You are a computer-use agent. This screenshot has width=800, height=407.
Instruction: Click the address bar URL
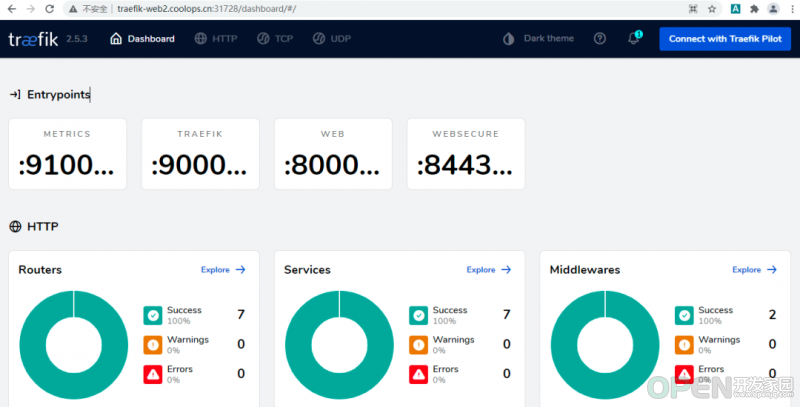(x=207, y=9)
